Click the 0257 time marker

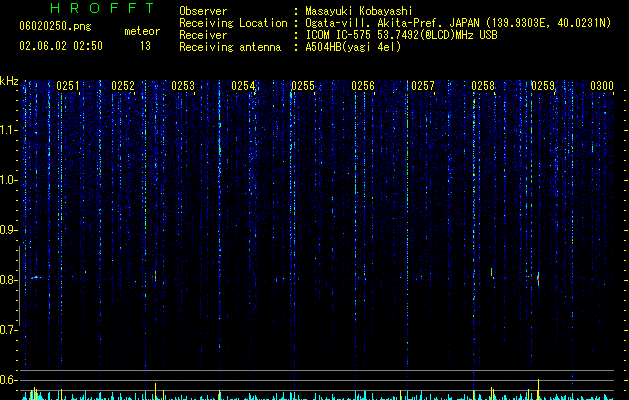[x=423, y=86]
